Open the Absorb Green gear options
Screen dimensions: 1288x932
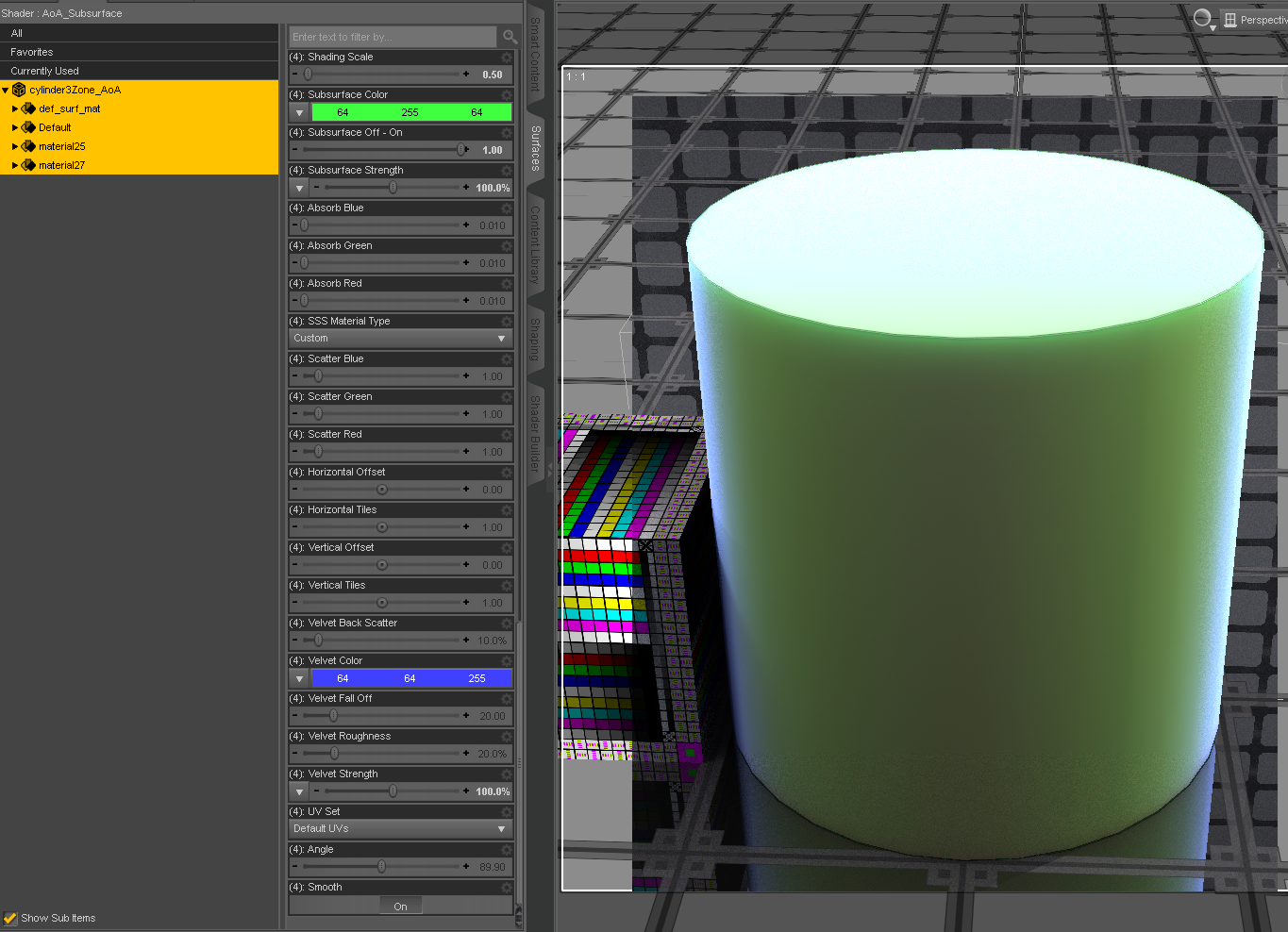tap(507, 246)
